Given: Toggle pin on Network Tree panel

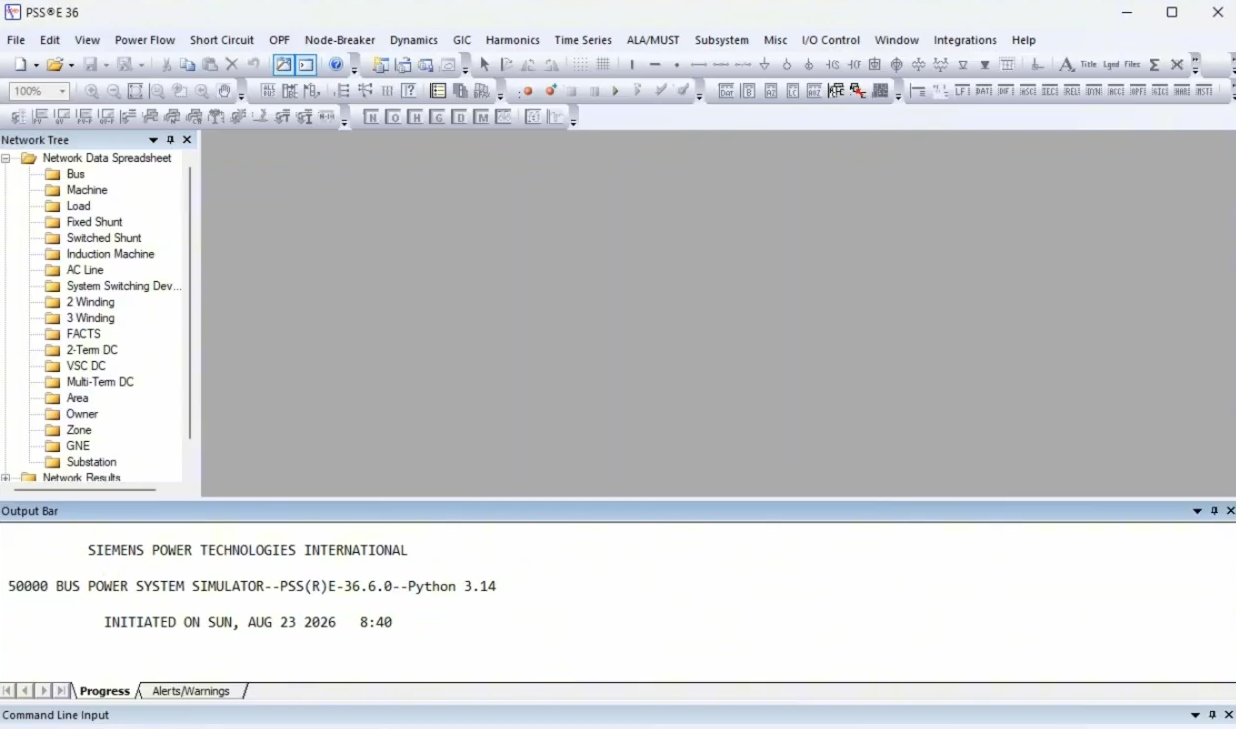Looking at the screenshot, I should tap(170, 140).
